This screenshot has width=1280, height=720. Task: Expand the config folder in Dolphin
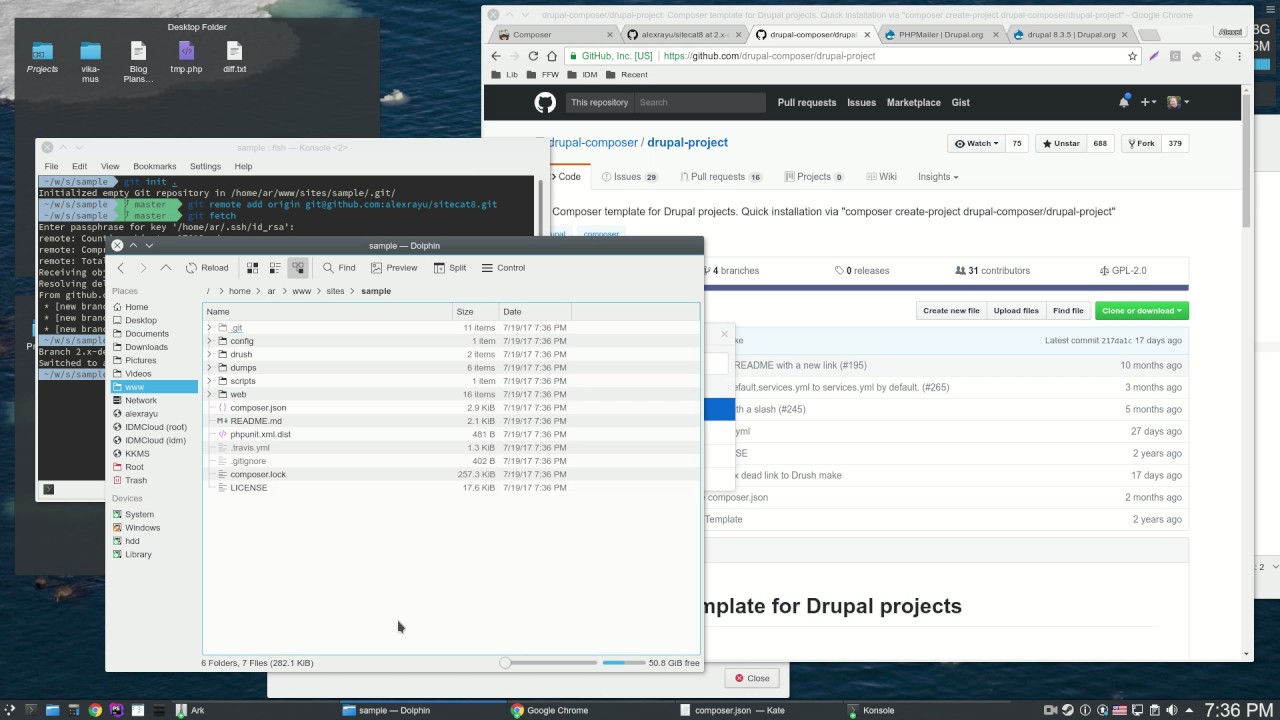(x=210, y=341)
